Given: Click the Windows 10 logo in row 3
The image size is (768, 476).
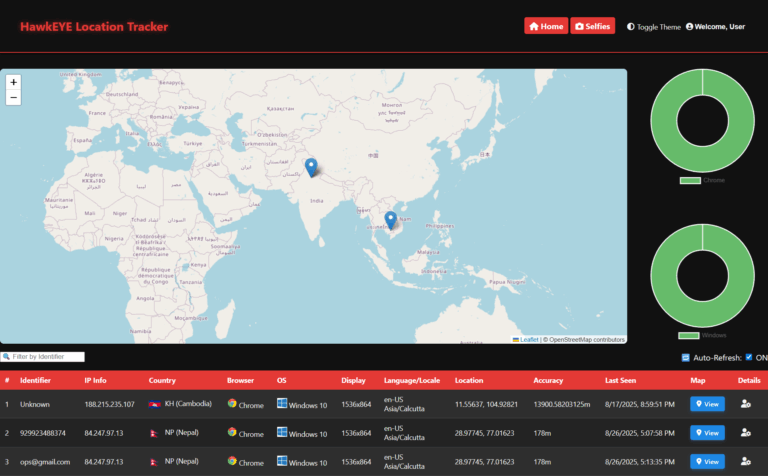Looking at the screenshot, I should [282, 461].
